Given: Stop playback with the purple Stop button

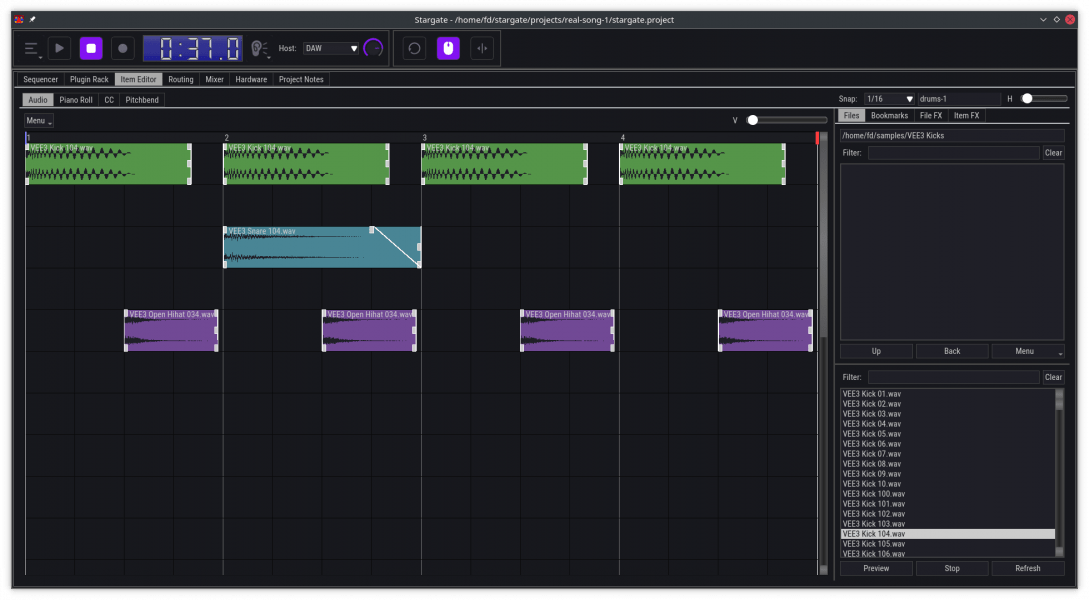Looking at the screenshot, I should (x=91, y=48).
